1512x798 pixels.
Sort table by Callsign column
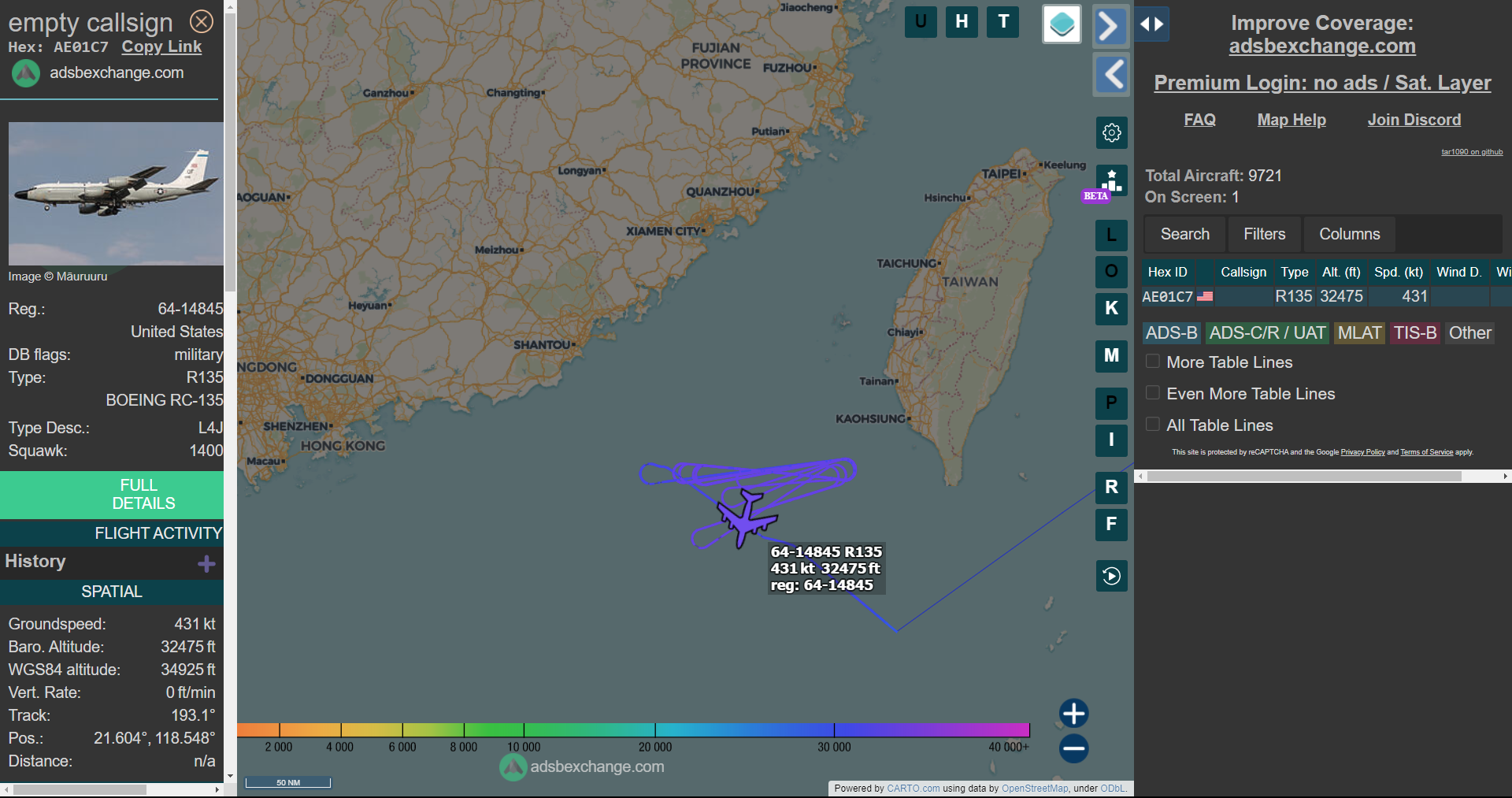(x=1243, y=272)
